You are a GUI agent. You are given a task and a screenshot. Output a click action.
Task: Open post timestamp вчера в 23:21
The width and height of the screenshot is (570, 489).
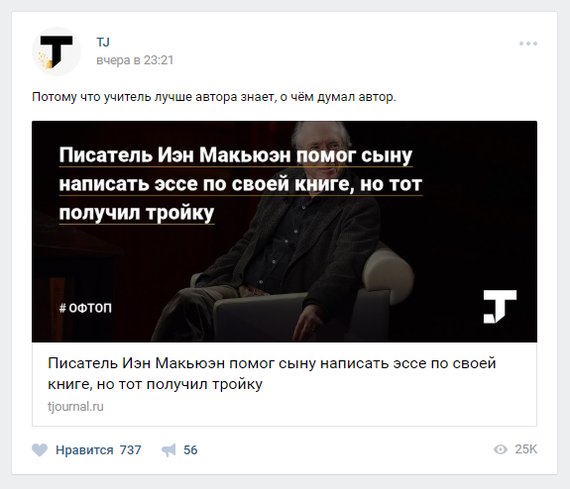(x=135, y=60)
